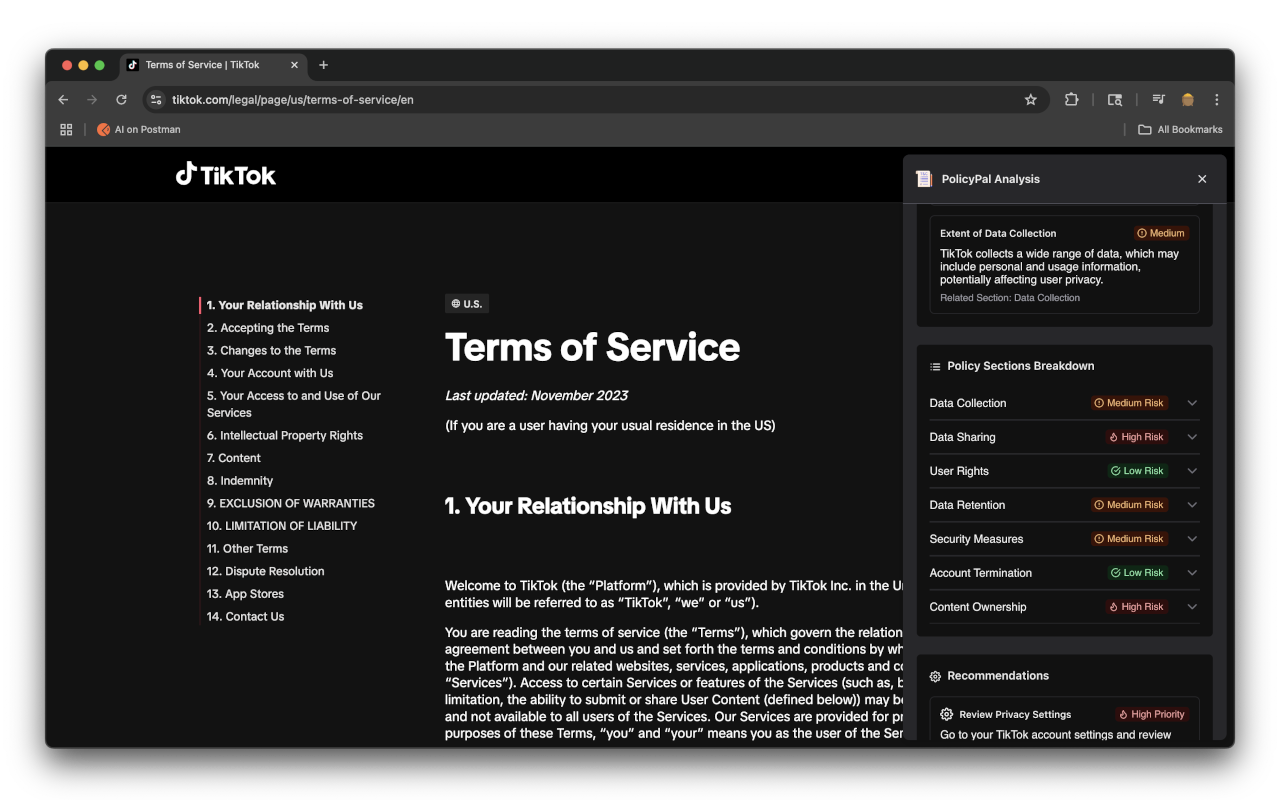Click the Recommendations gear icon
Image resolution: width=1280 pixels, height=800 pixels.
tap(935, 676)
